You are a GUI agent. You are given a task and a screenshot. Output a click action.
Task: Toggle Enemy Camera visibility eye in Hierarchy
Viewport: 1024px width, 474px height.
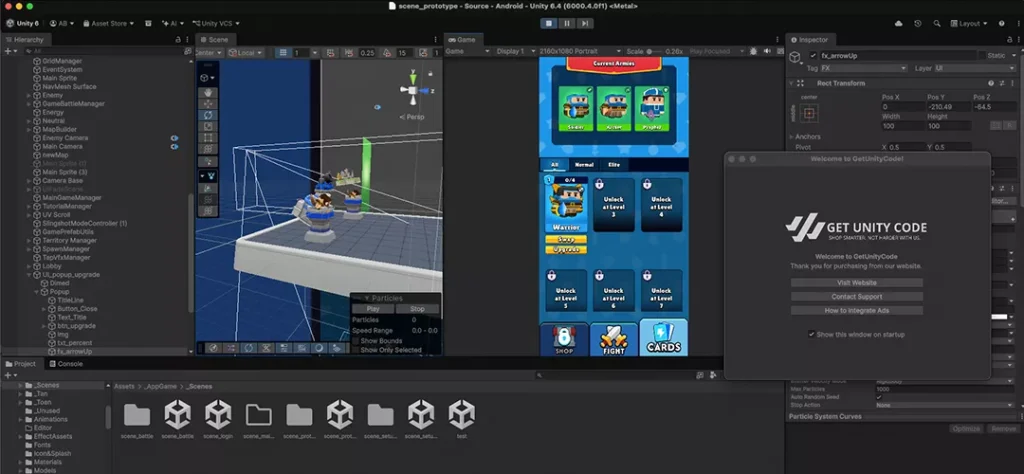pyautogui.click(x=174, y=138)
